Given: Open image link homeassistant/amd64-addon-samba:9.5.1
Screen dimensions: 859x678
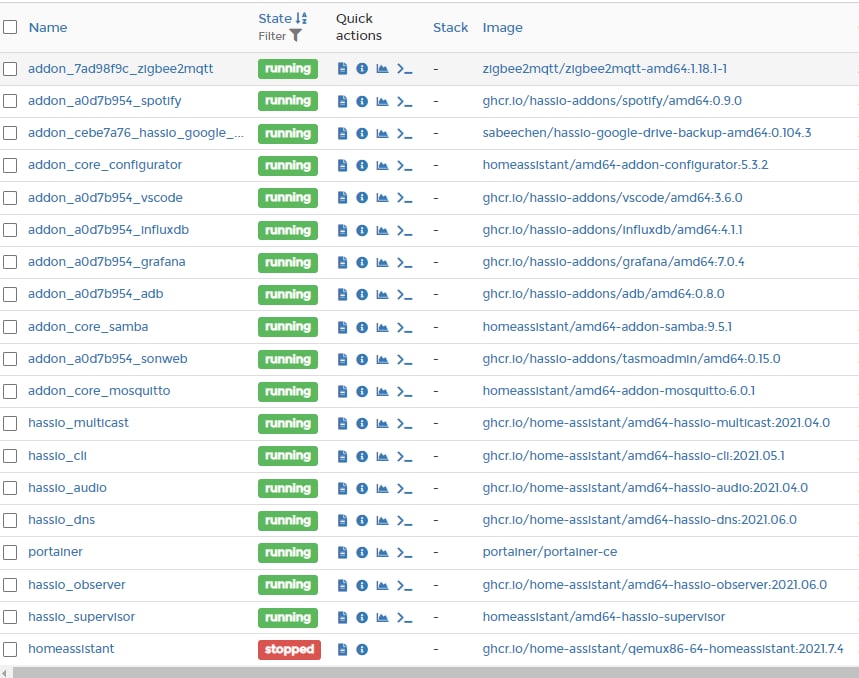Looking at the screenshot, I should pyautogui.click(x=607, y=327).
